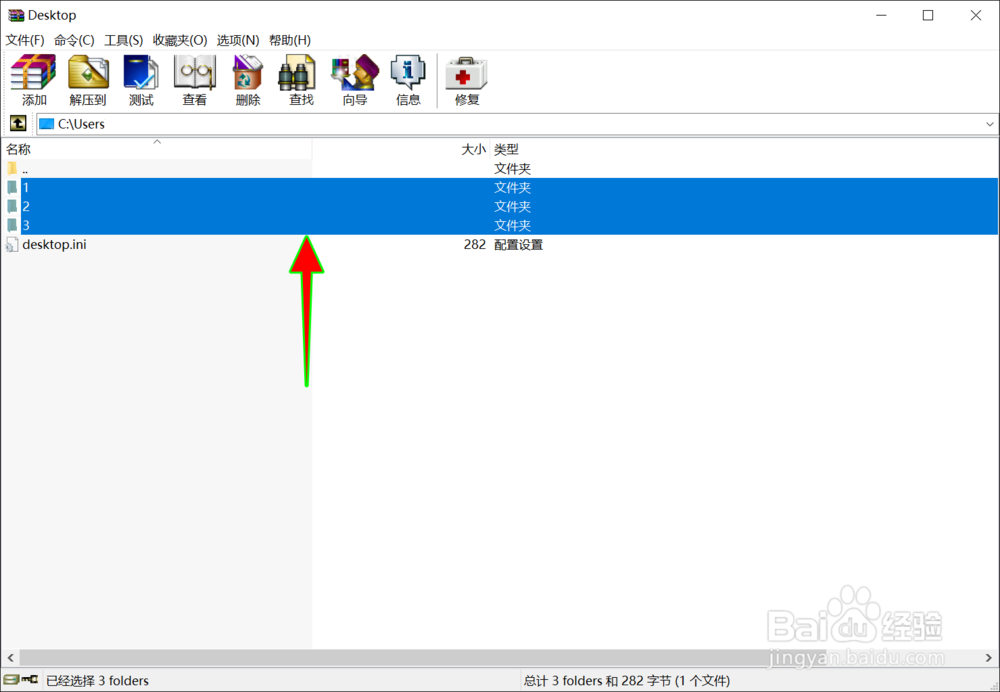Open the C:\Users address bar dropdown
1000x692 pixels.
(x=989, y=123)
